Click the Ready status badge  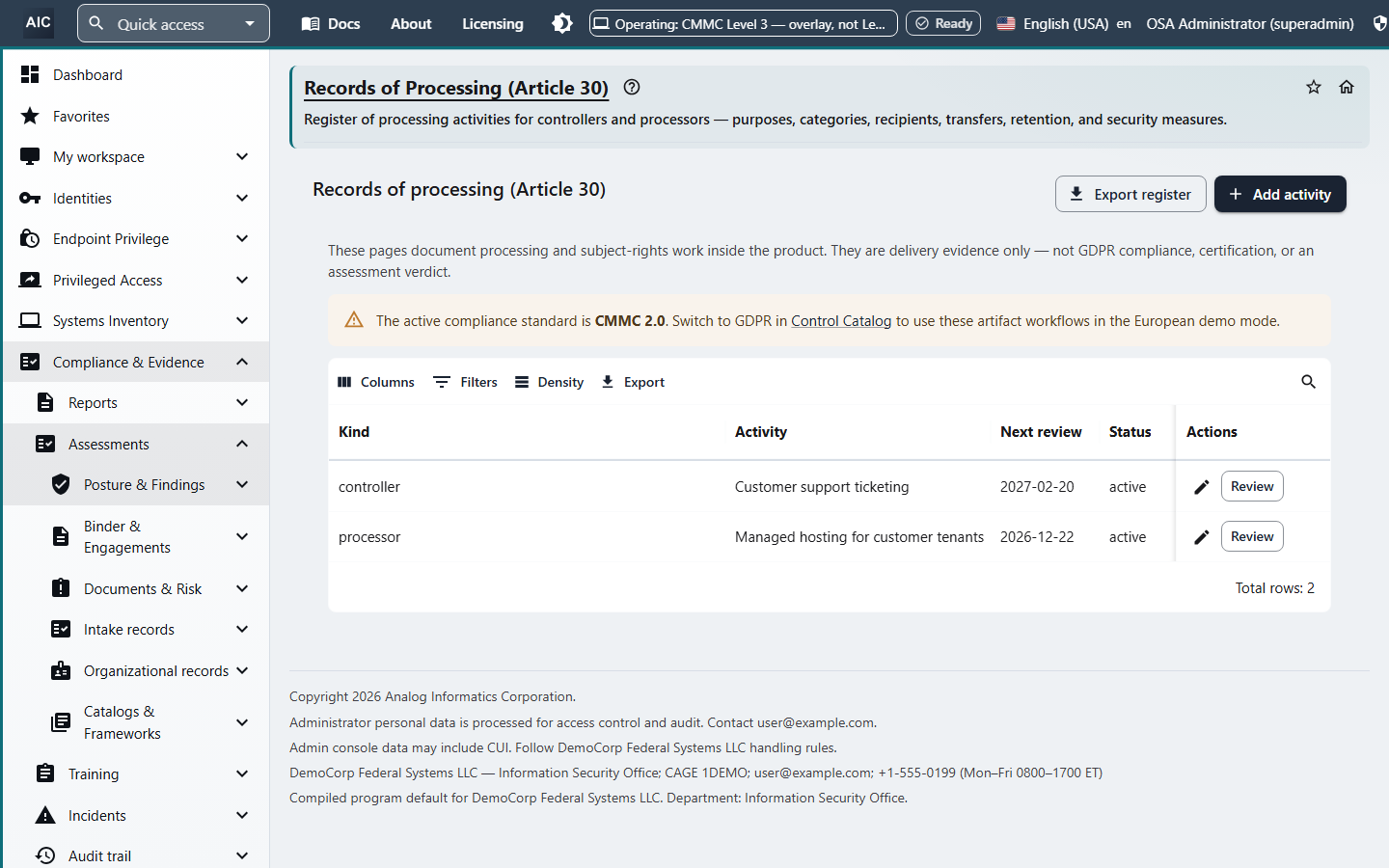(x=943, y=23)
